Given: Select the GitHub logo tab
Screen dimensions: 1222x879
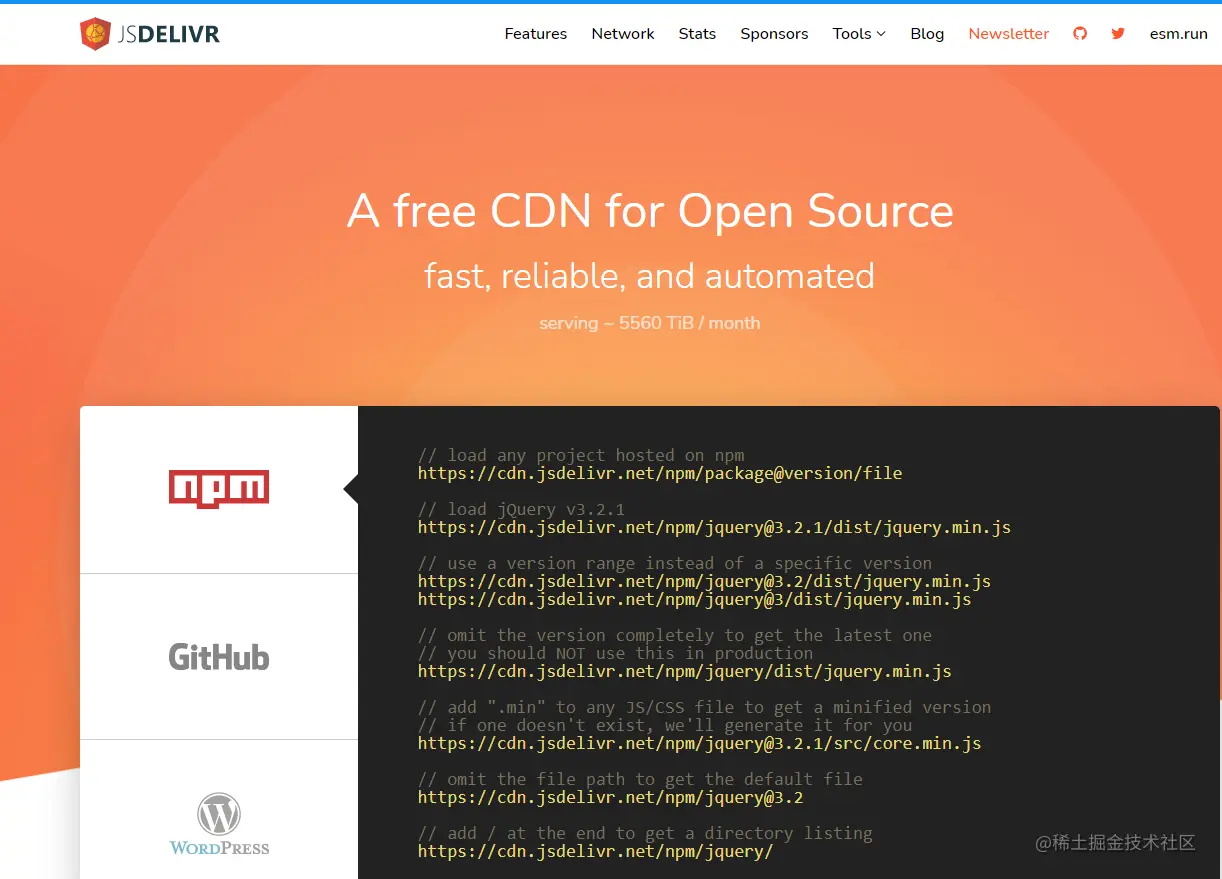Looking at the screenshot, I should (x=219, y=657).
